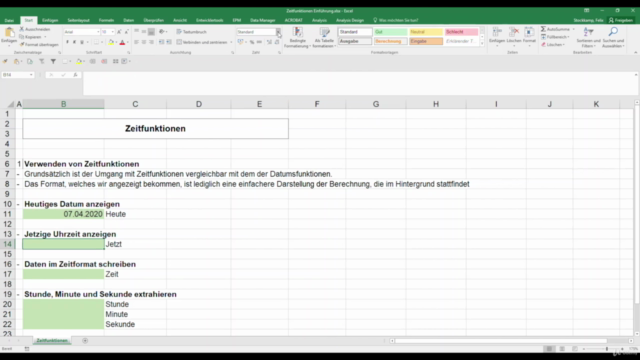Click the formula bar input area
The width and height of the screenshot is (640, 360).
pyautogui.click(x=359, y=84)
